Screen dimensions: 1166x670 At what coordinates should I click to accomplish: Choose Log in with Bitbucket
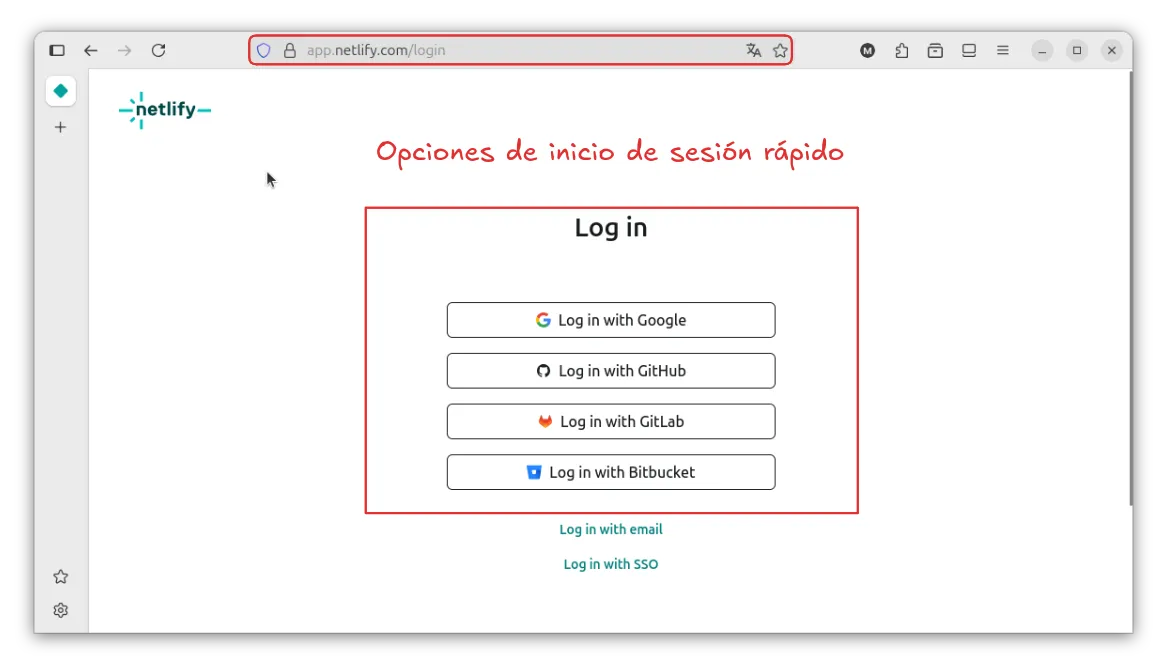(x=610, y=472)
